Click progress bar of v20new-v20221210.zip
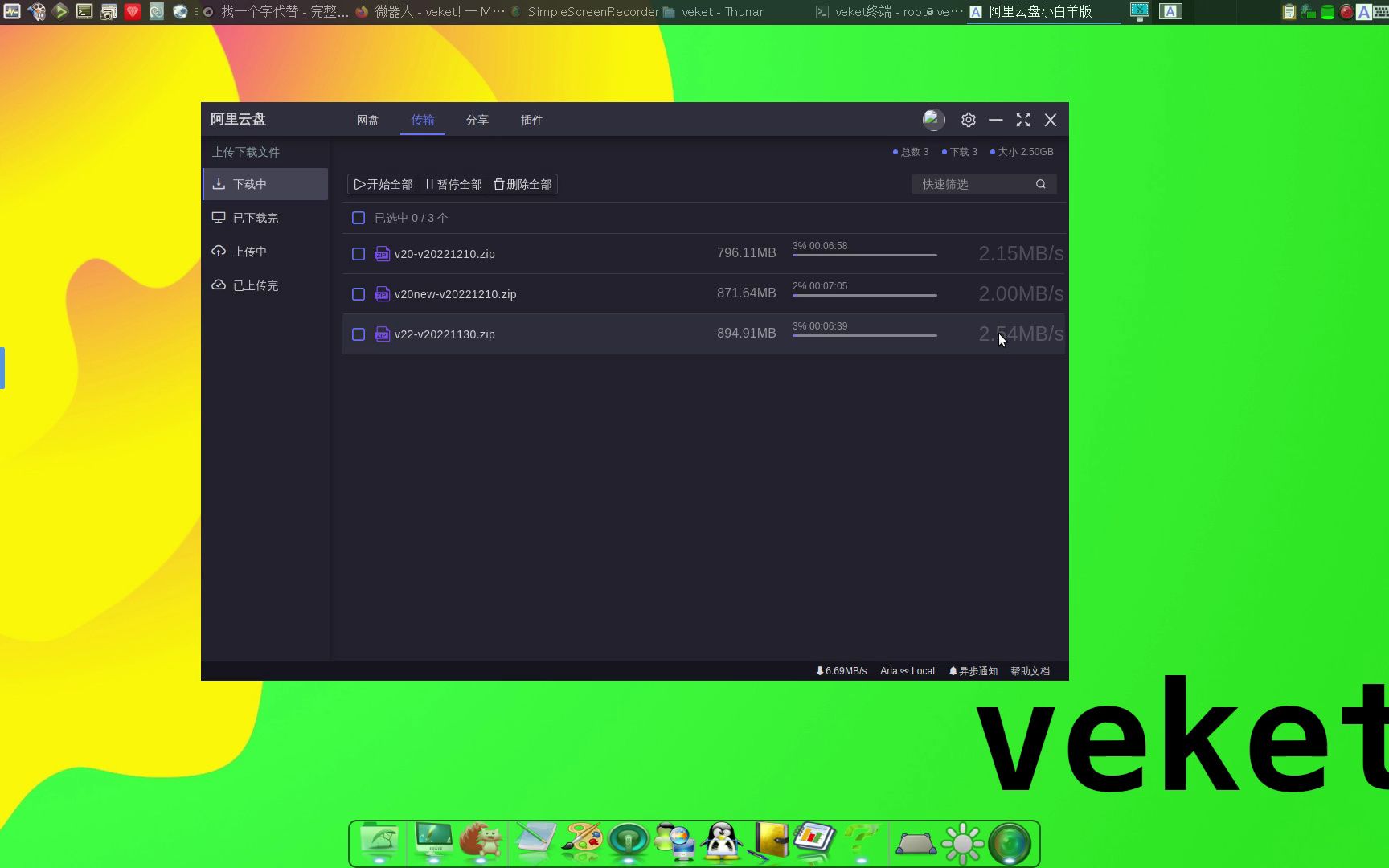 (x=865, y=295)
